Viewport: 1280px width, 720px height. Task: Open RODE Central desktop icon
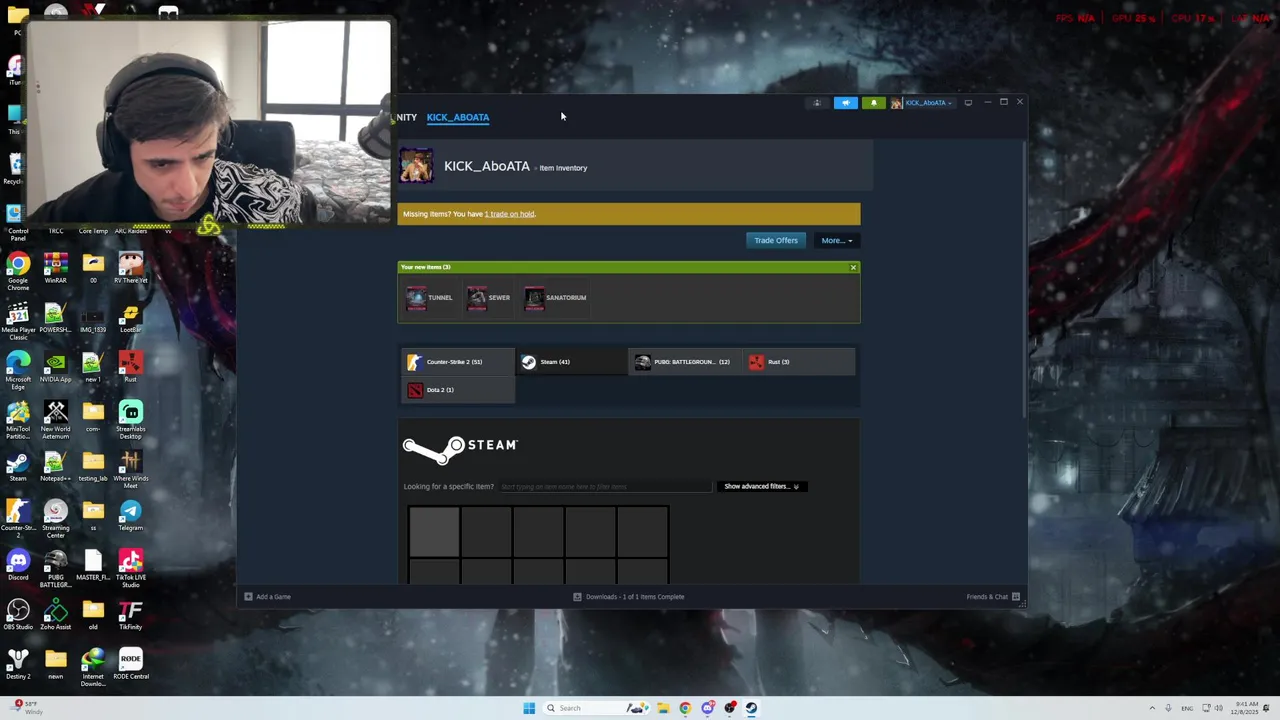click(x=130, y=664)
